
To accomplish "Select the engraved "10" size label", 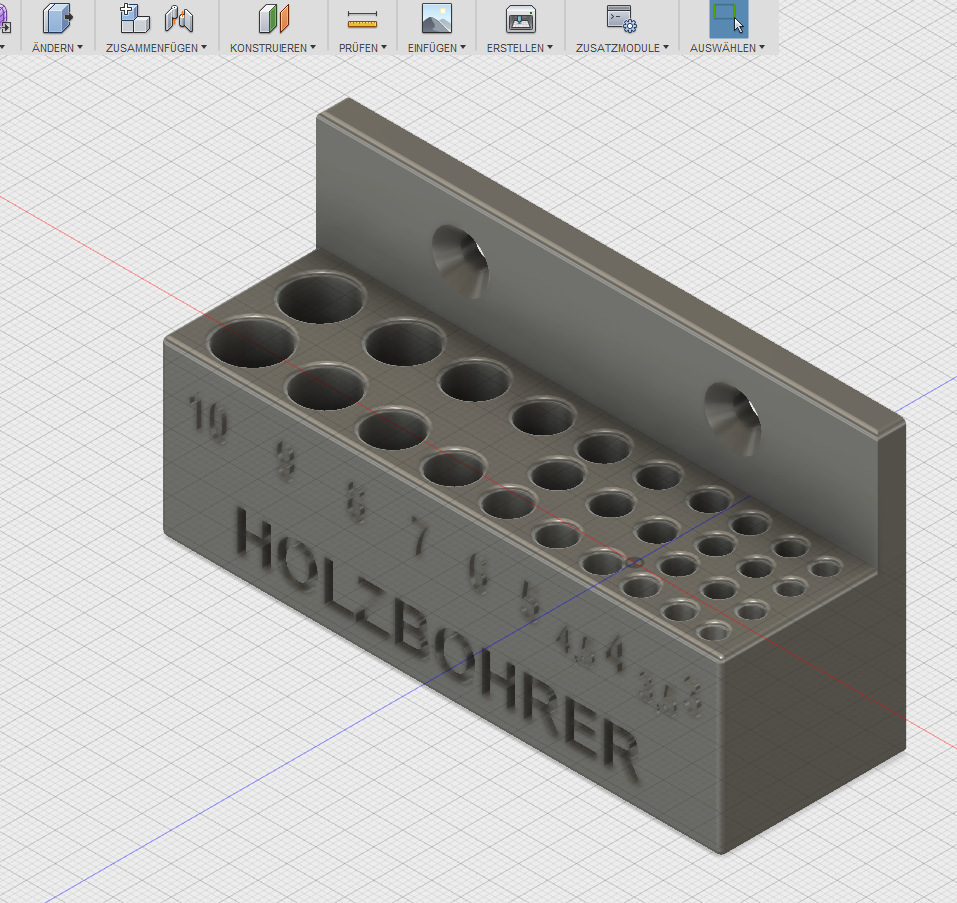I will pos(209,419).
